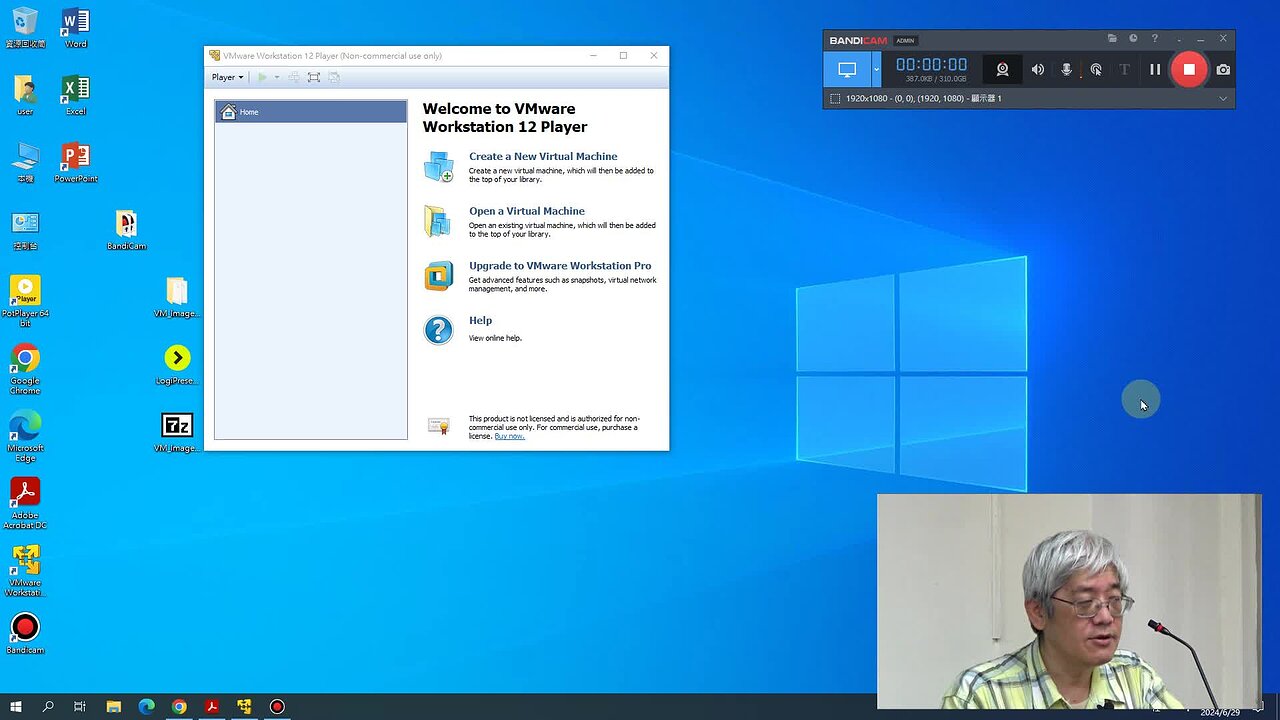
Task: Select the Excel desktop shortcut
Action: [x=76, y=96]
